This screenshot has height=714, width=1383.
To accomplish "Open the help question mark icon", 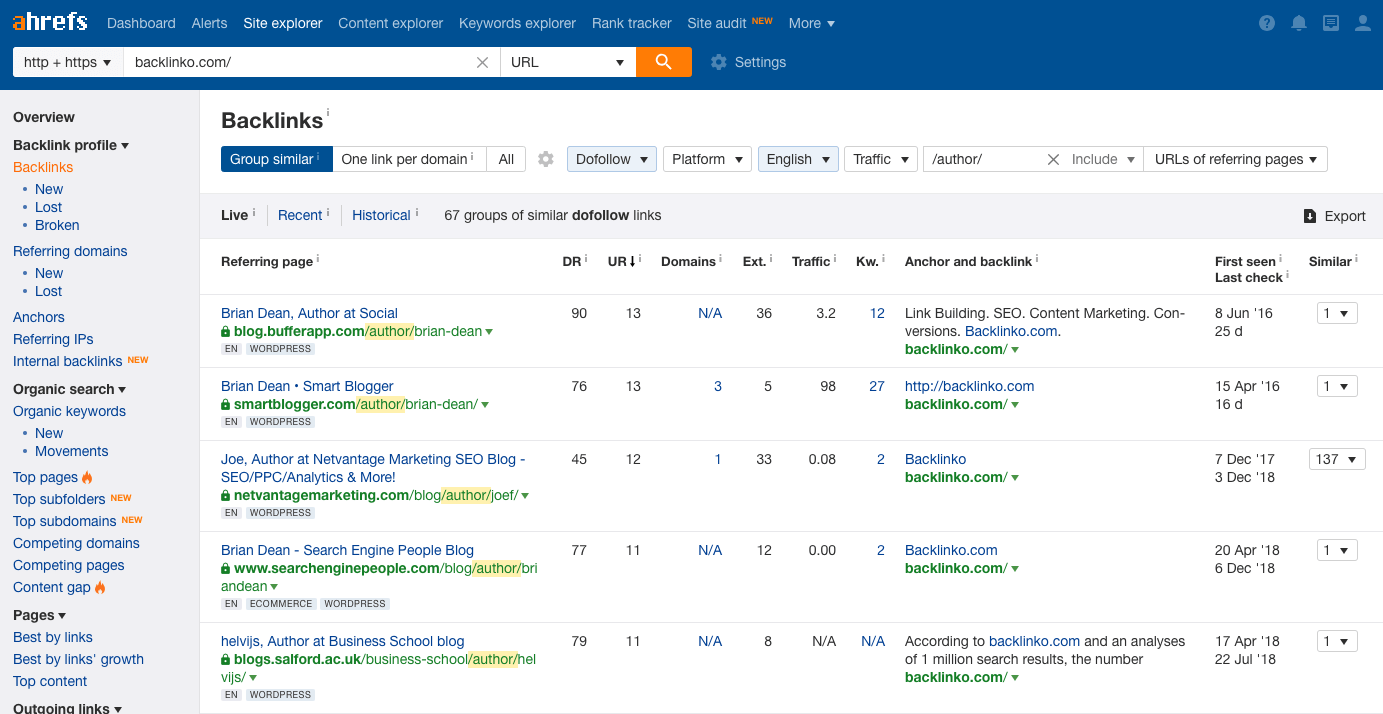I will click(x=1267, y=23).
